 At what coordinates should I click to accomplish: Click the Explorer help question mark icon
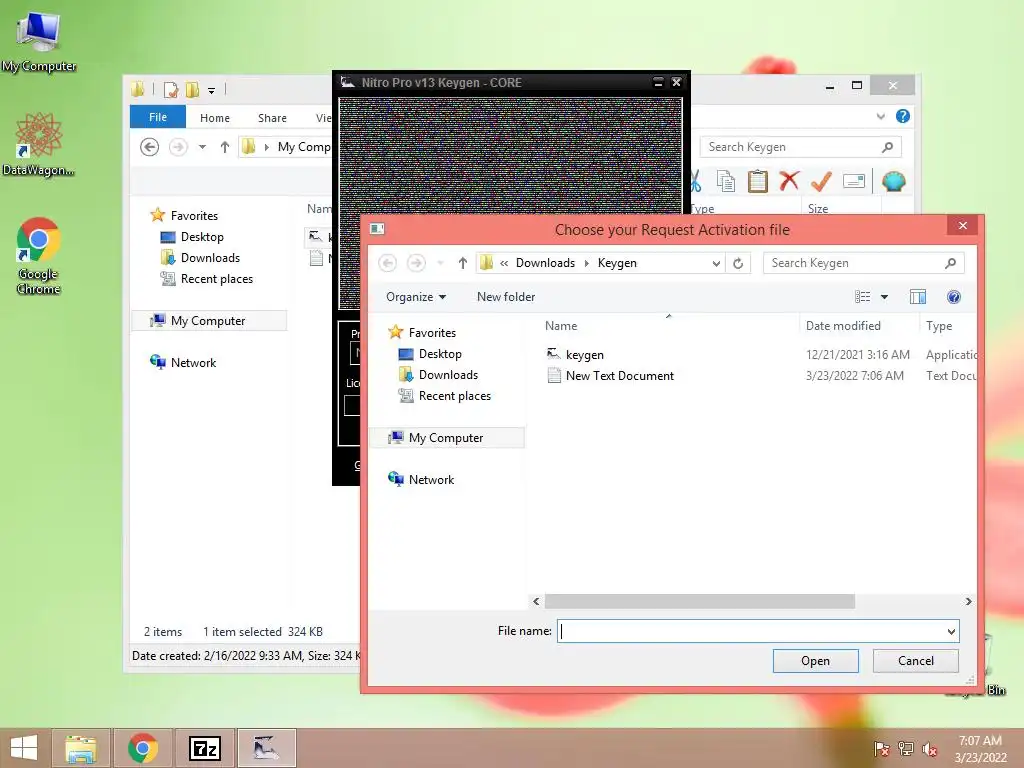tap(903, 116)
